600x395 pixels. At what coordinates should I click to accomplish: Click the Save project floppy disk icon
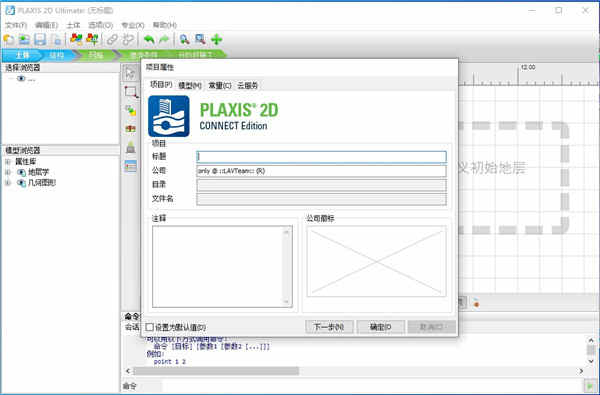pyautogui.click(x=40, y=39)
